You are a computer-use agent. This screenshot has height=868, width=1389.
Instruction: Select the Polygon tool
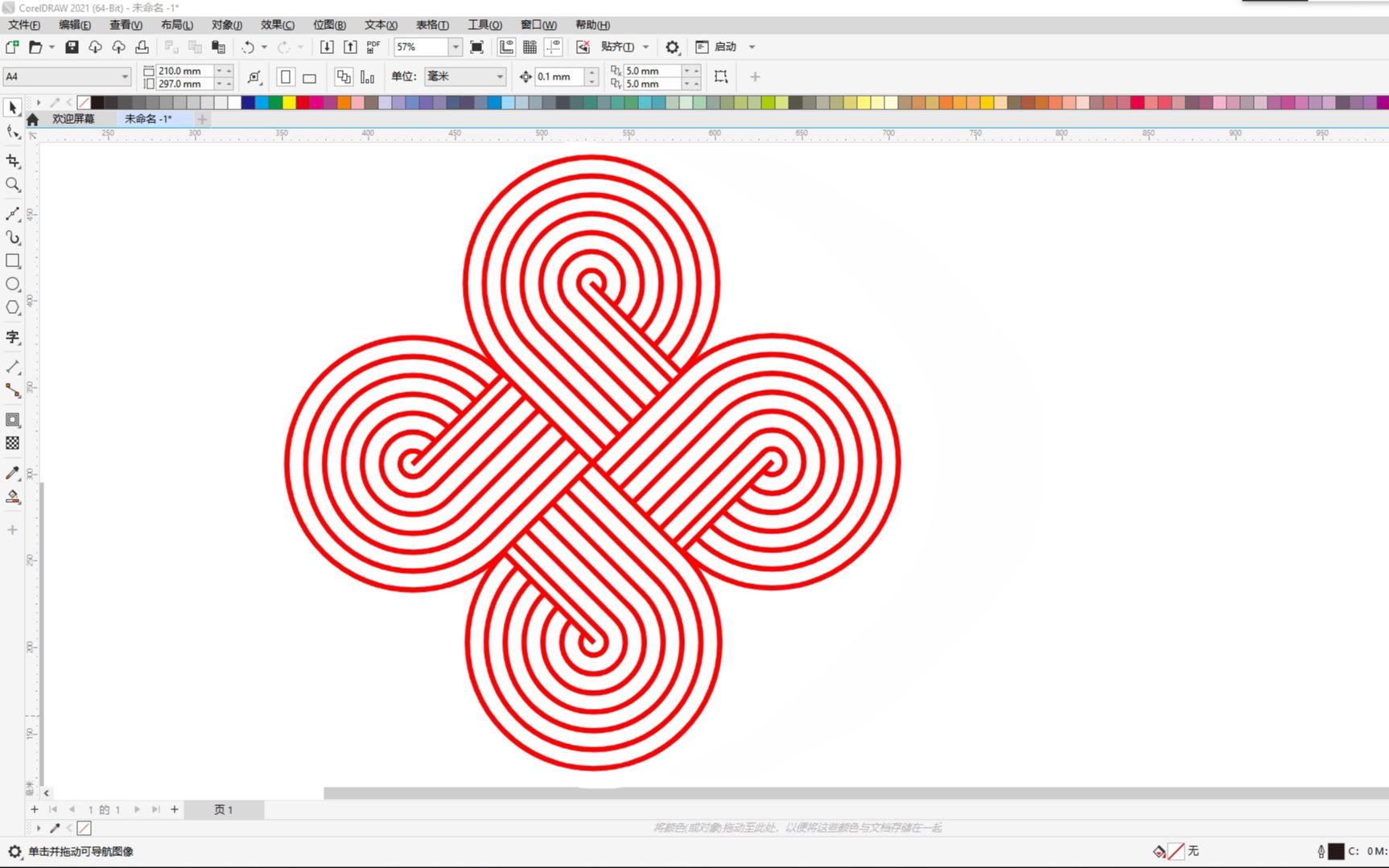coord(12,307)
